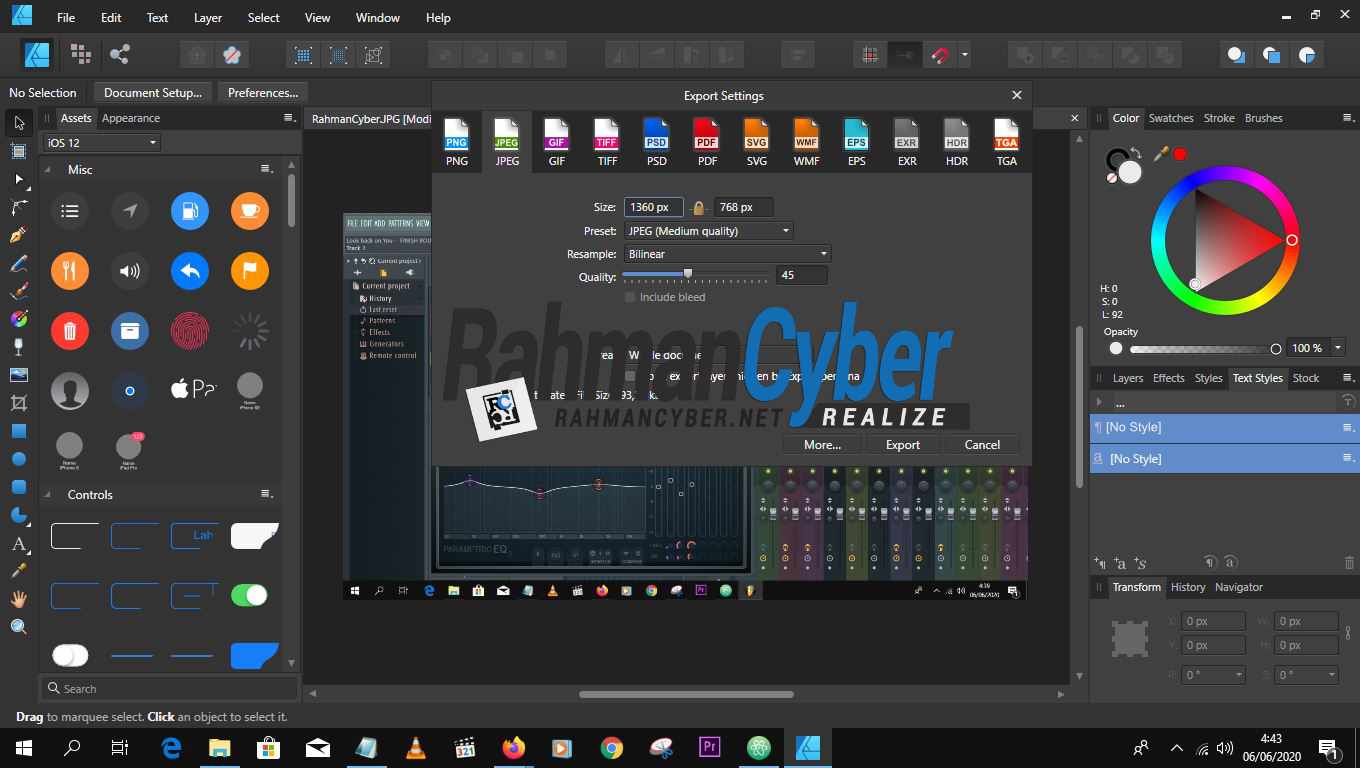Choose the PDF export format icon

(707, 141)
